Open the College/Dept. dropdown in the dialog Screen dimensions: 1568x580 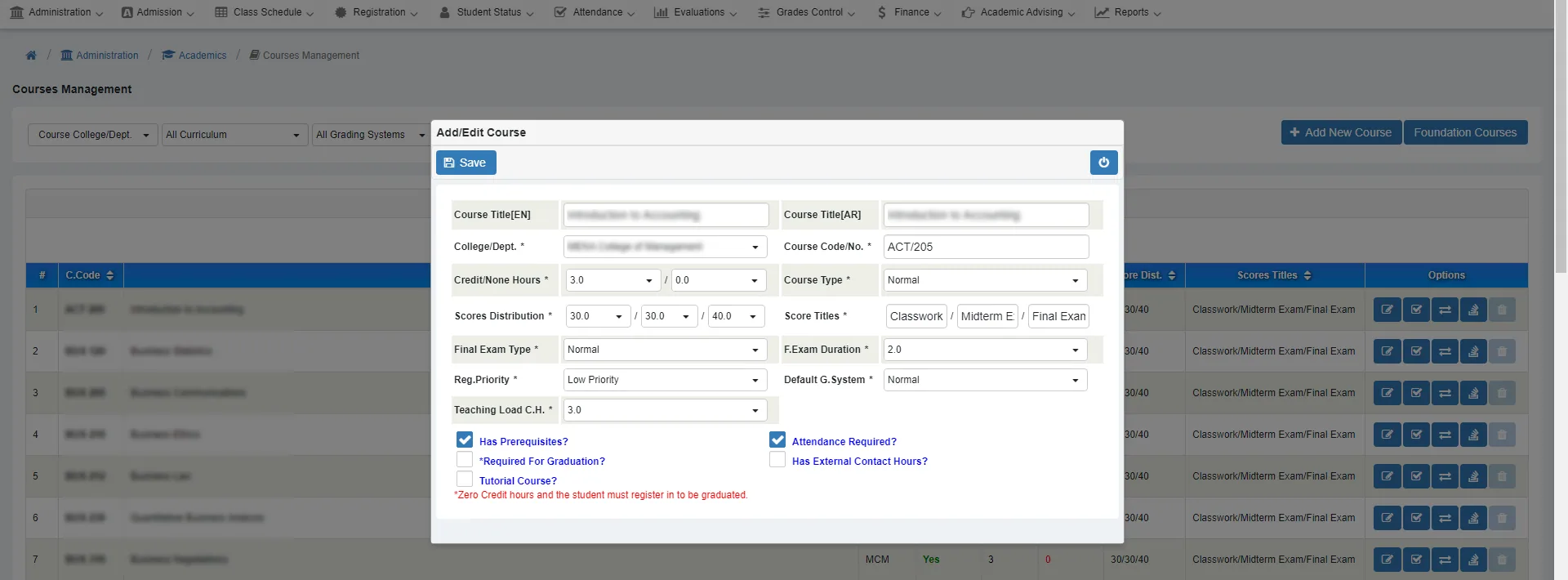[666, 247]
